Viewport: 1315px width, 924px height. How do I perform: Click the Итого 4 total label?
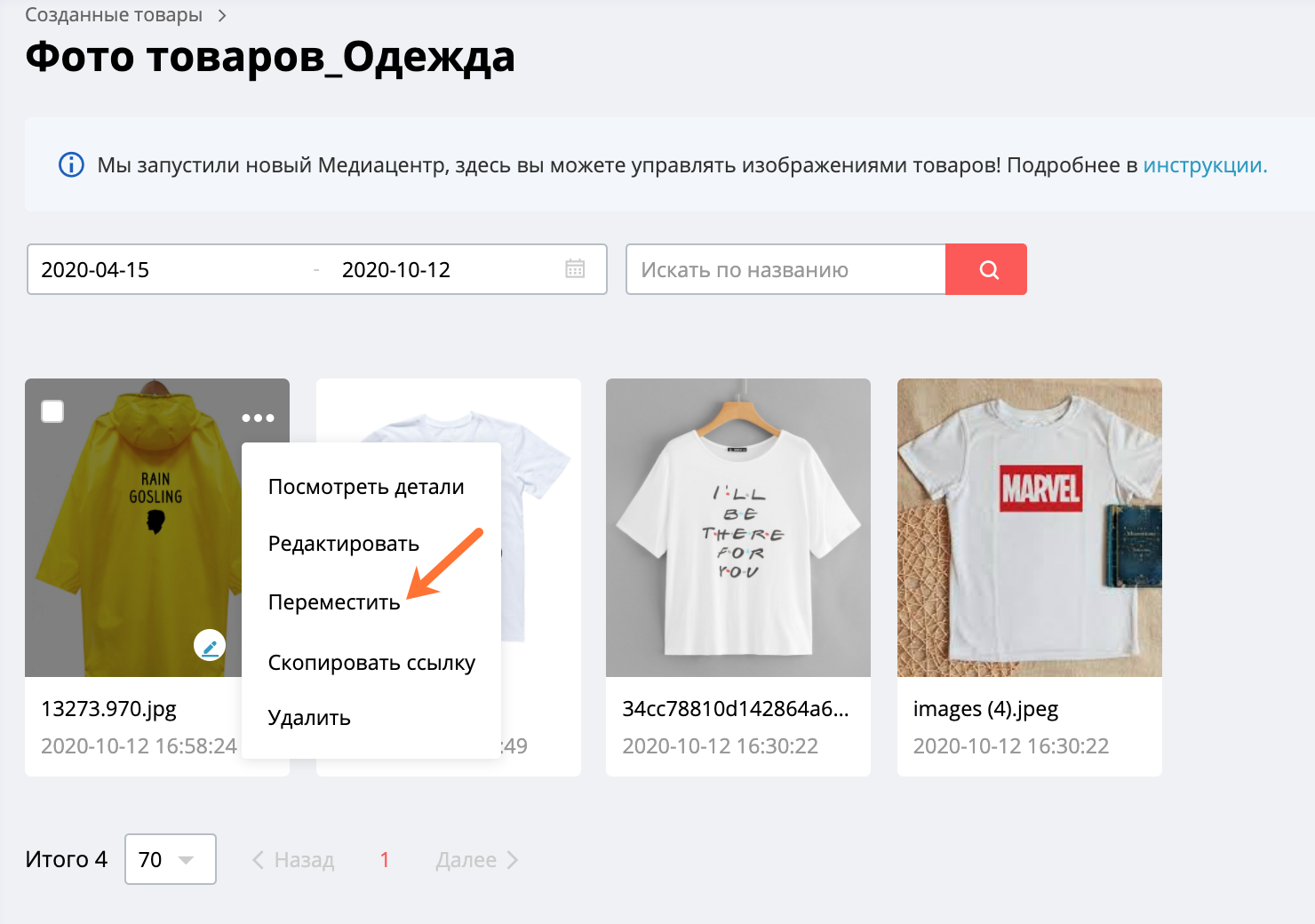[x=67, y=859]
